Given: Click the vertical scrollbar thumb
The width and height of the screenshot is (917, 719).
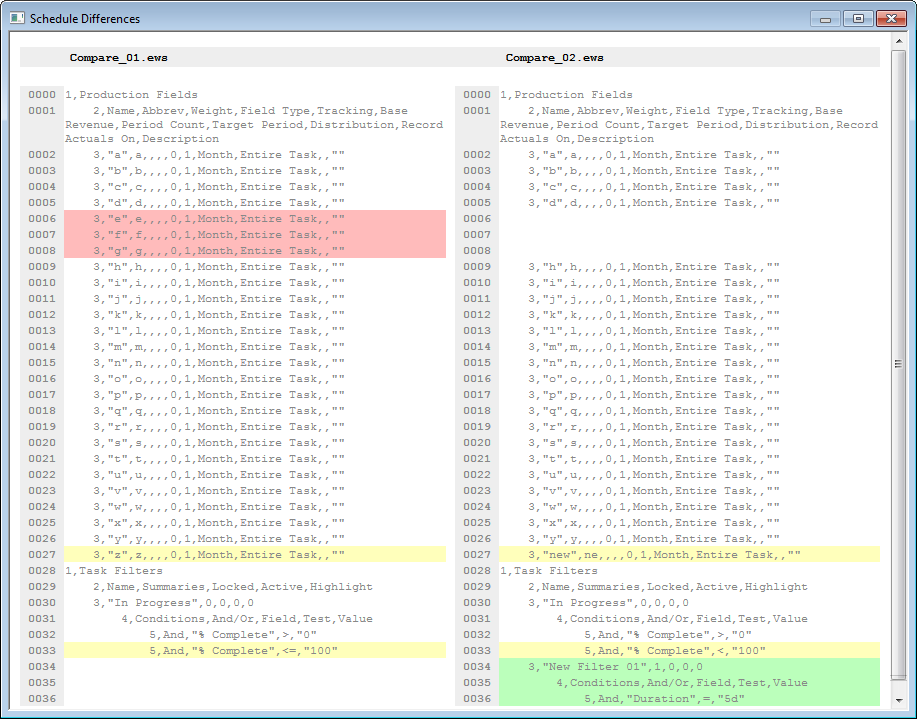Looking at the screenshot, I should pos(897,365).
